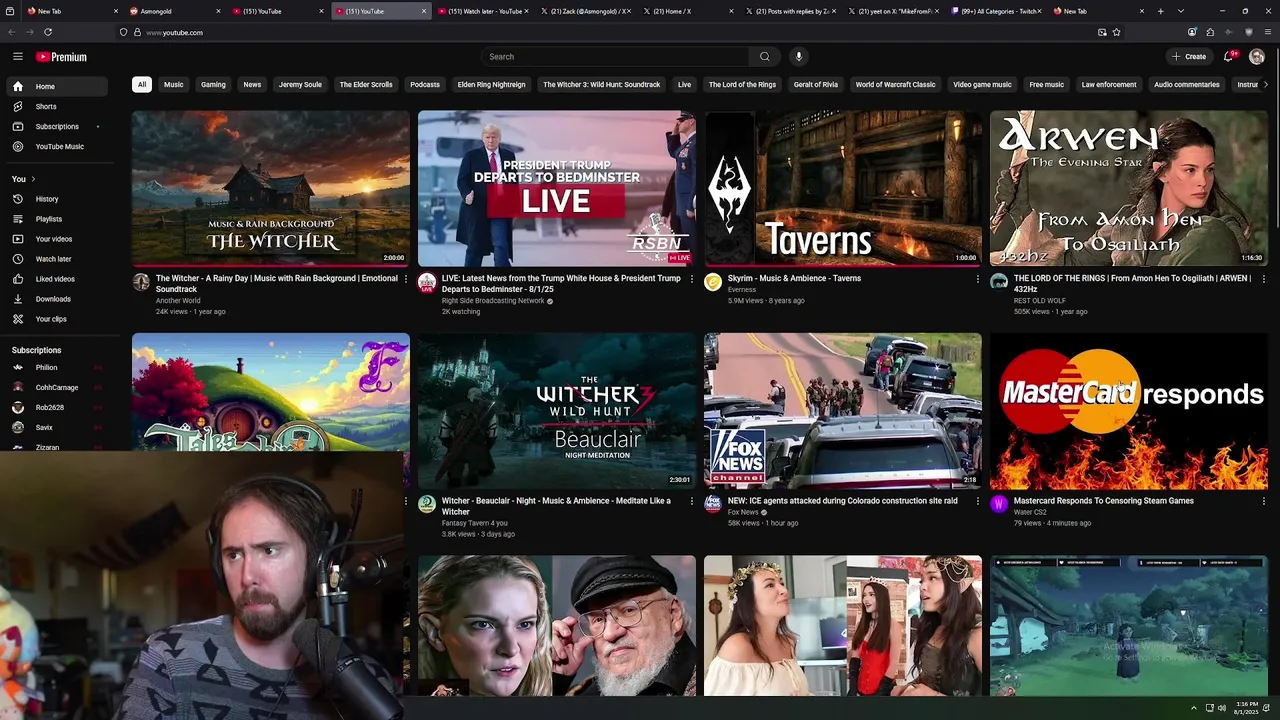This screenshot has height=720, width=1280.
Task: Select the Podcasts filter chip
Action: pos(425,85)
